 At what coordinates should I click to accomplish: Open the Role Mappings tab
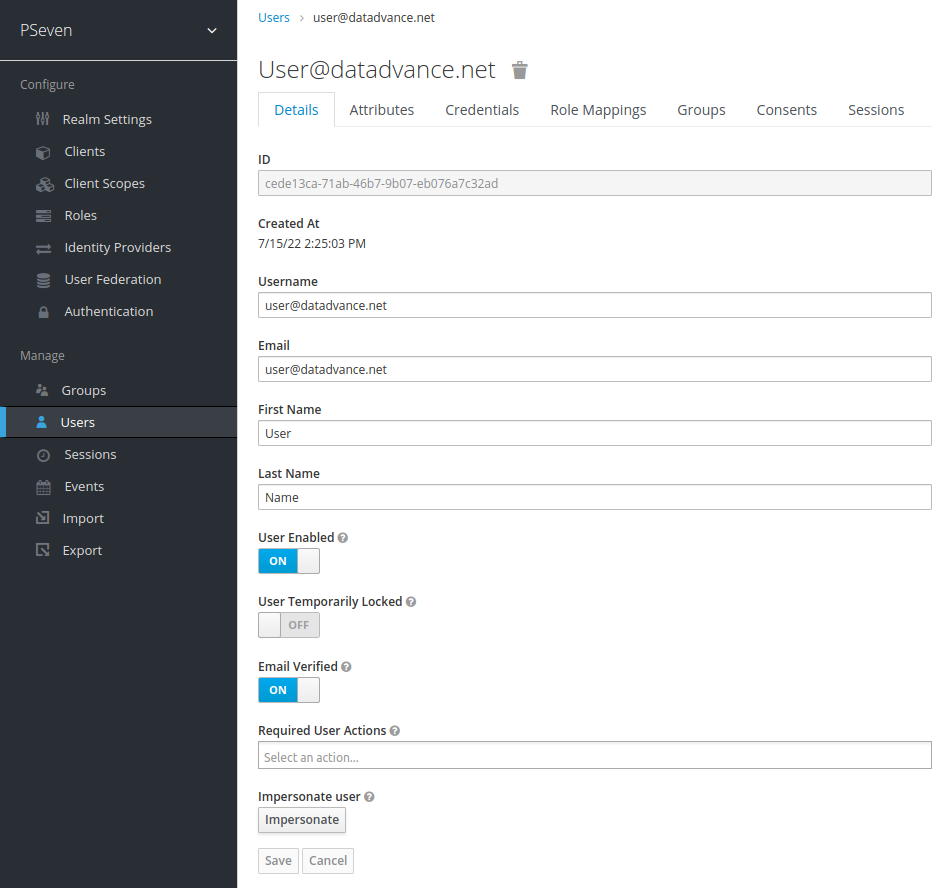coord(598,110)
